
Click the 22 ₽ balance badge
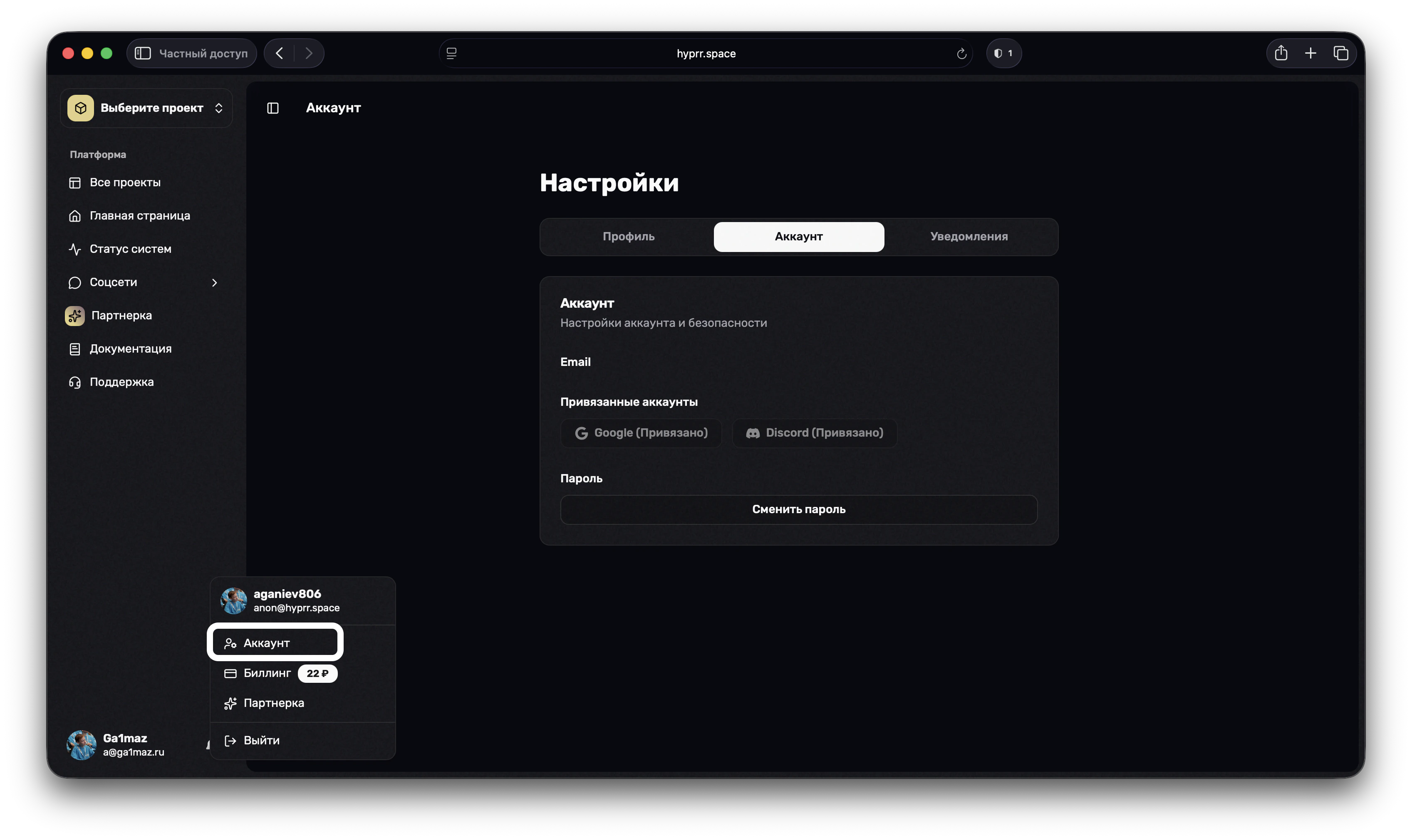coord(317,674)
